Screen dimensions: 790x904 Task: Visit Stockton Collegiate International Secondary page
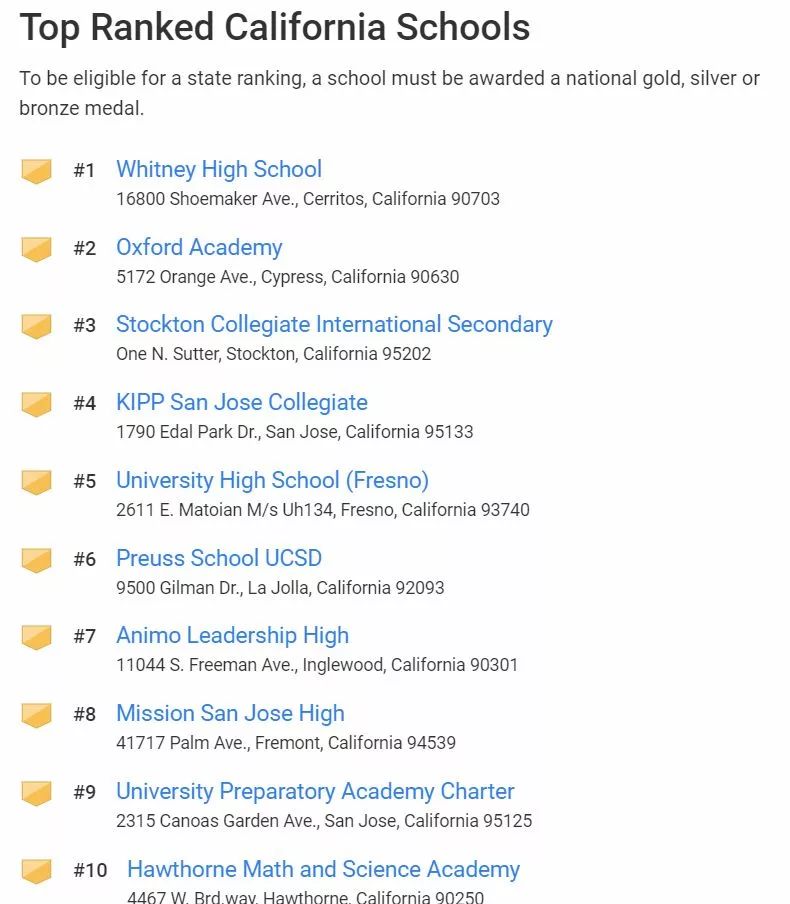334,325
